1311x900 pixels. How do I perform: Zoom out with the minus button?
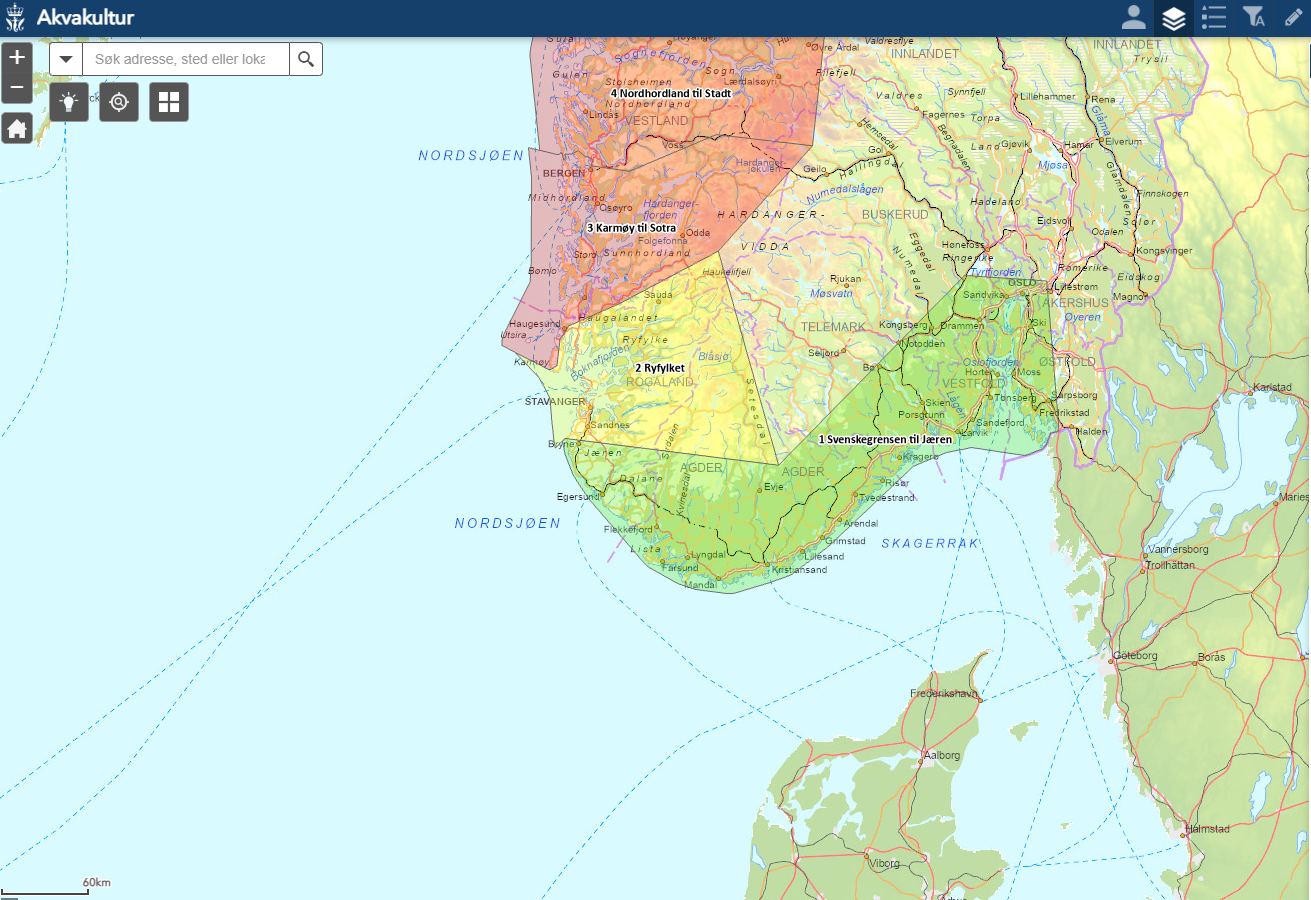tap(17, 88)
